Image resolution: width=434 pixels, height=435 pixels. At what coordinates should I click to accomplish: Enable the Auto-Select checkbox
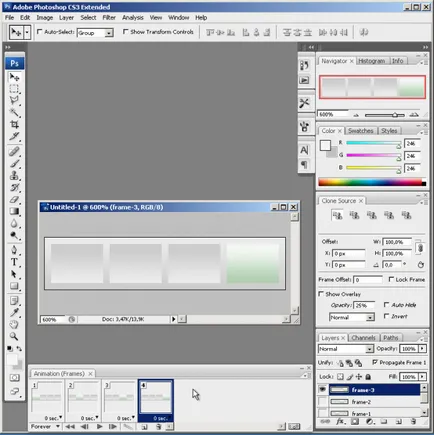40,32
